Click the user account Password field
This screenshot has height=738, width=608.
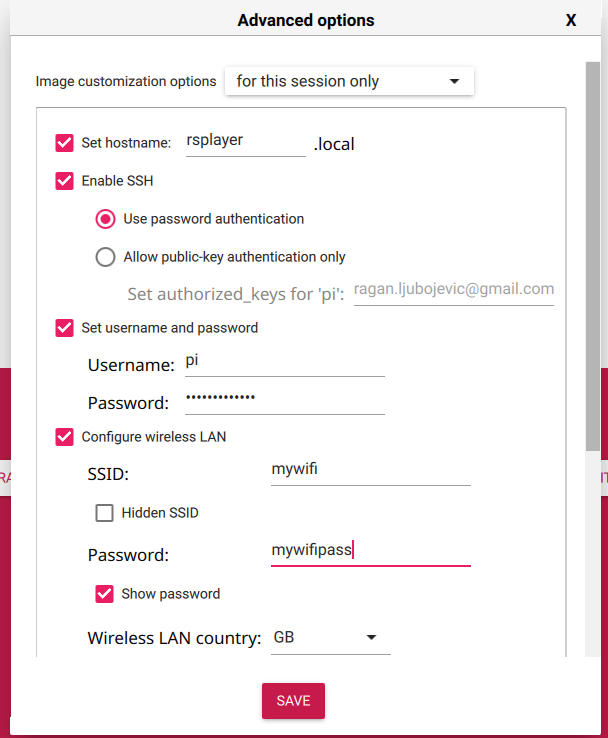285,401
